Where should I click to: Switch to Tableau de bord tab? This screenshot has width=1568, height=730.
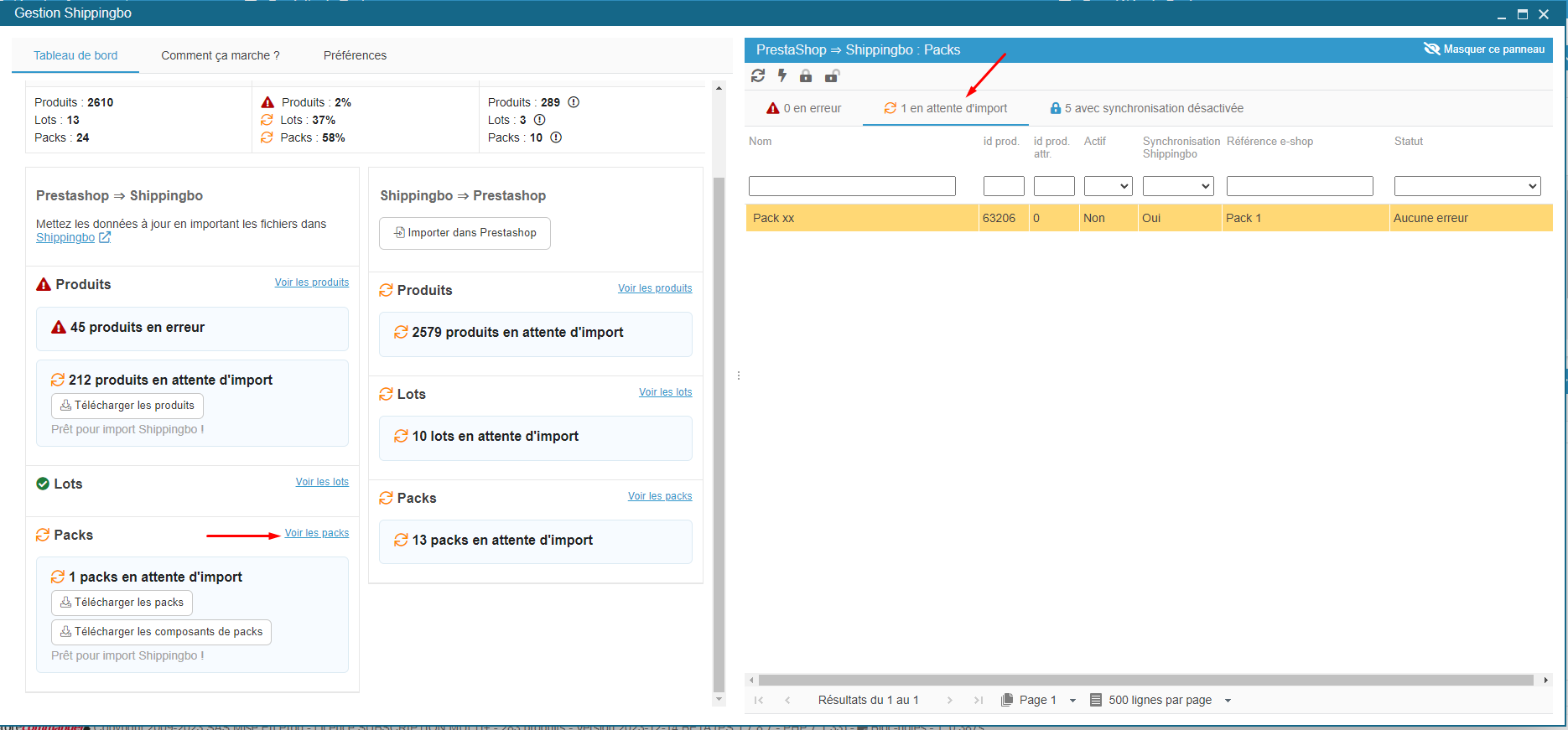click(75, 55)
